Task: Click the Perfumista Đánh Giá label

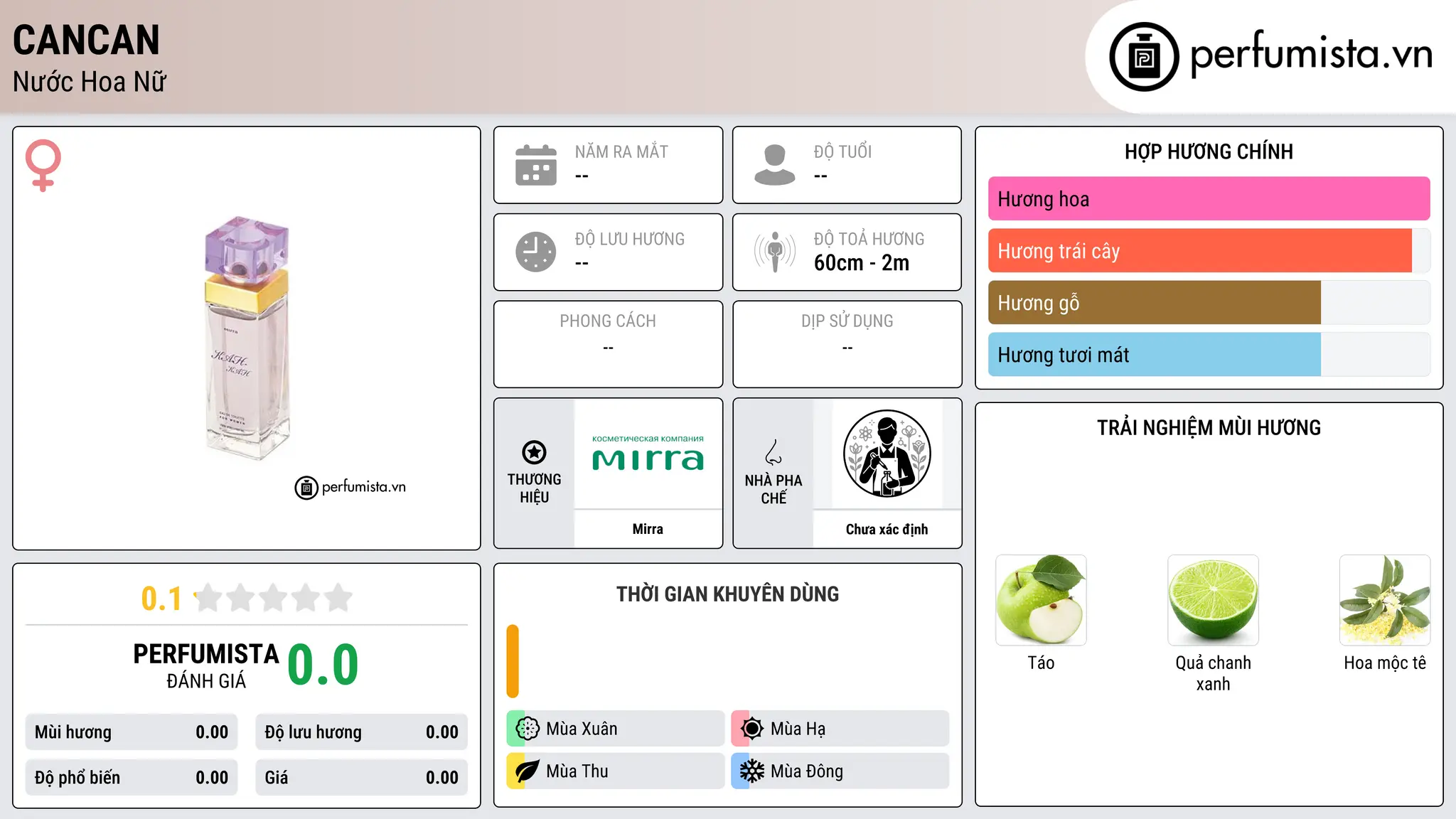Action: 206,665
